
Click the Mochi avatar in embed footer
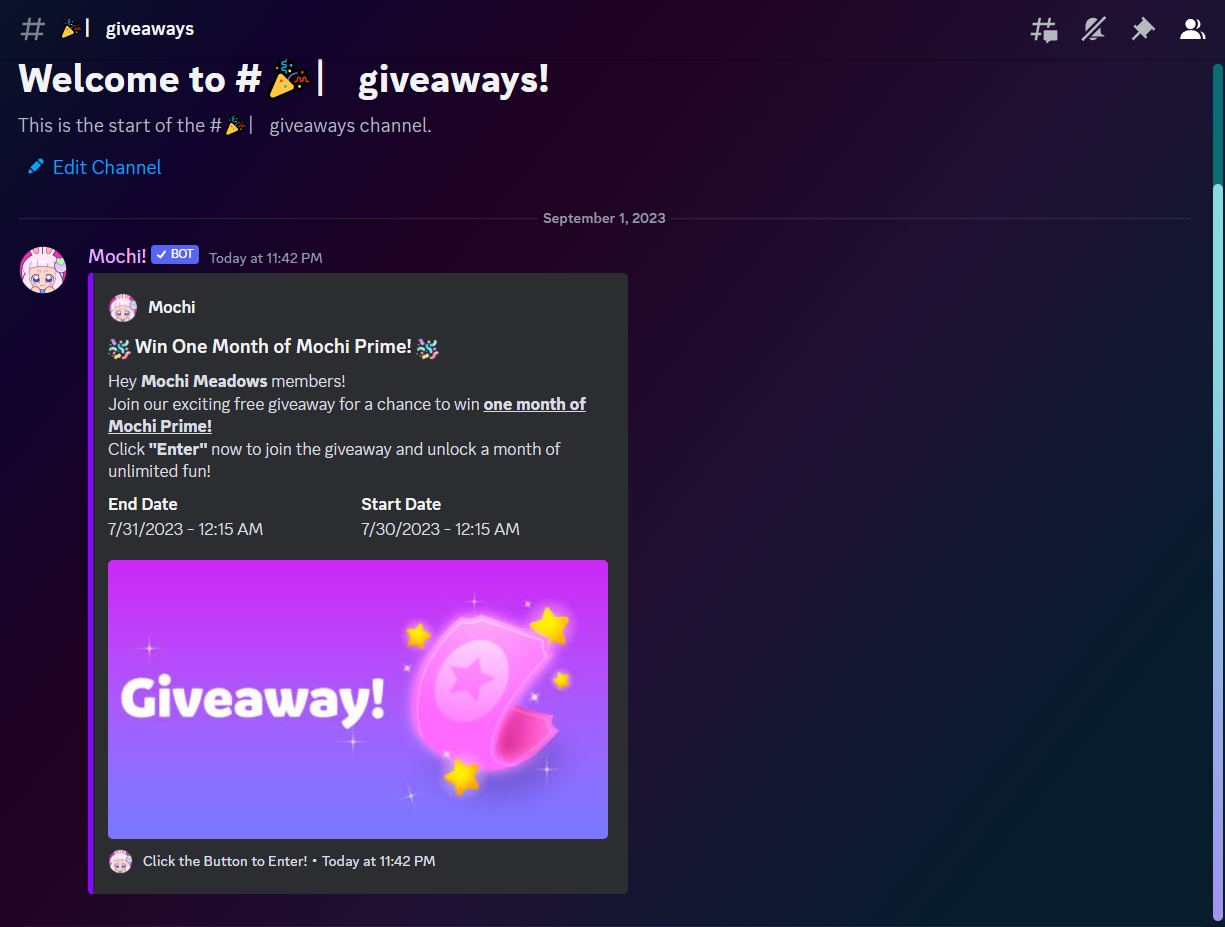click(x=120, y=861)
